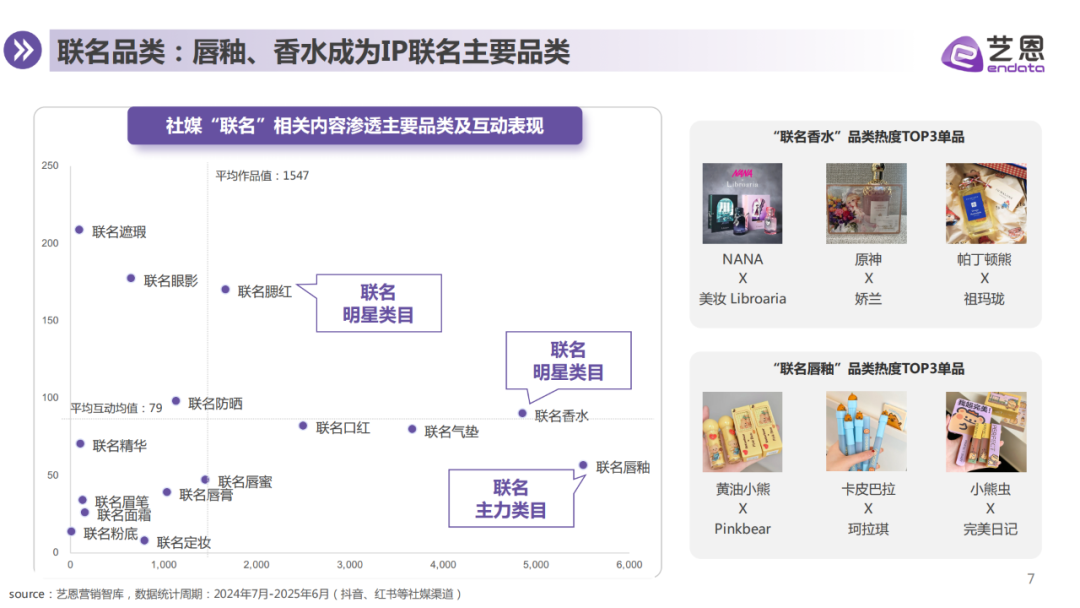Click the 珂拉琪 brand caption
The width and height of the screenshot is (1080, 608).
(x=868, y=529)
